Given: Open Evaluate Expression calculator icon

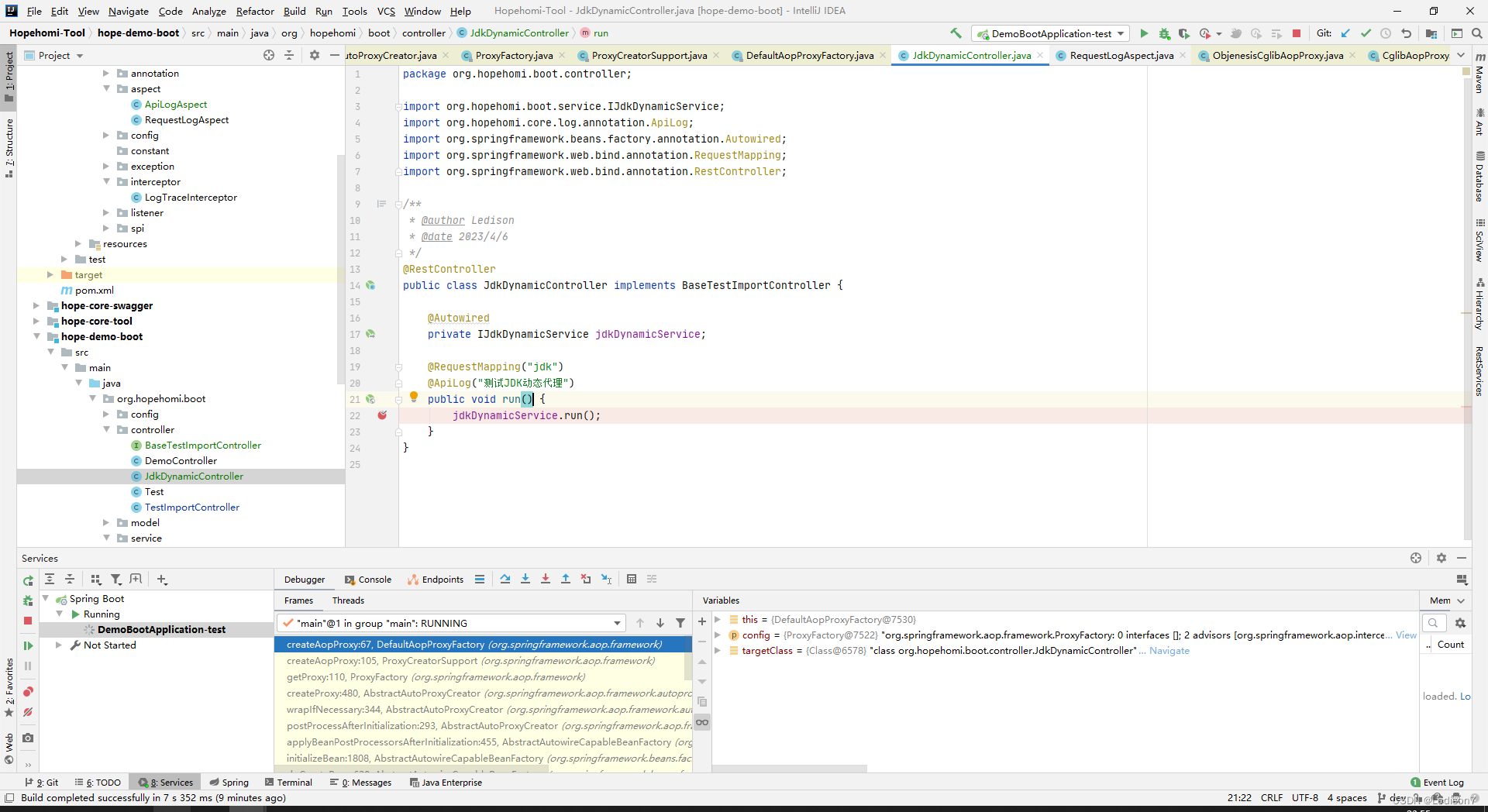Looking at the screenshot, I should 632,579.
